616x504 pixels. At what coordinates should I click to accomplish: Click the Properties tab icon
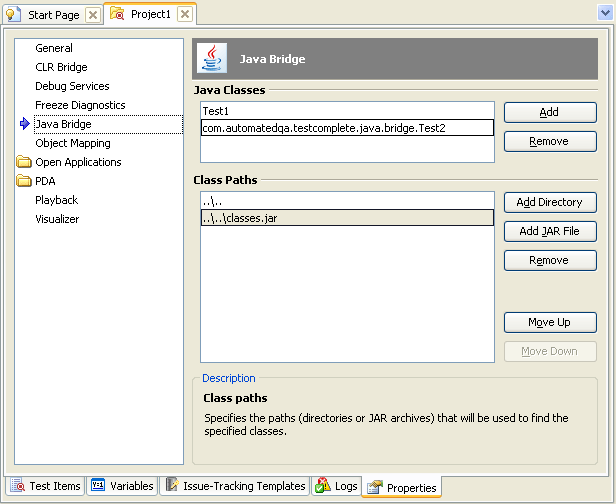pos(375,487)
